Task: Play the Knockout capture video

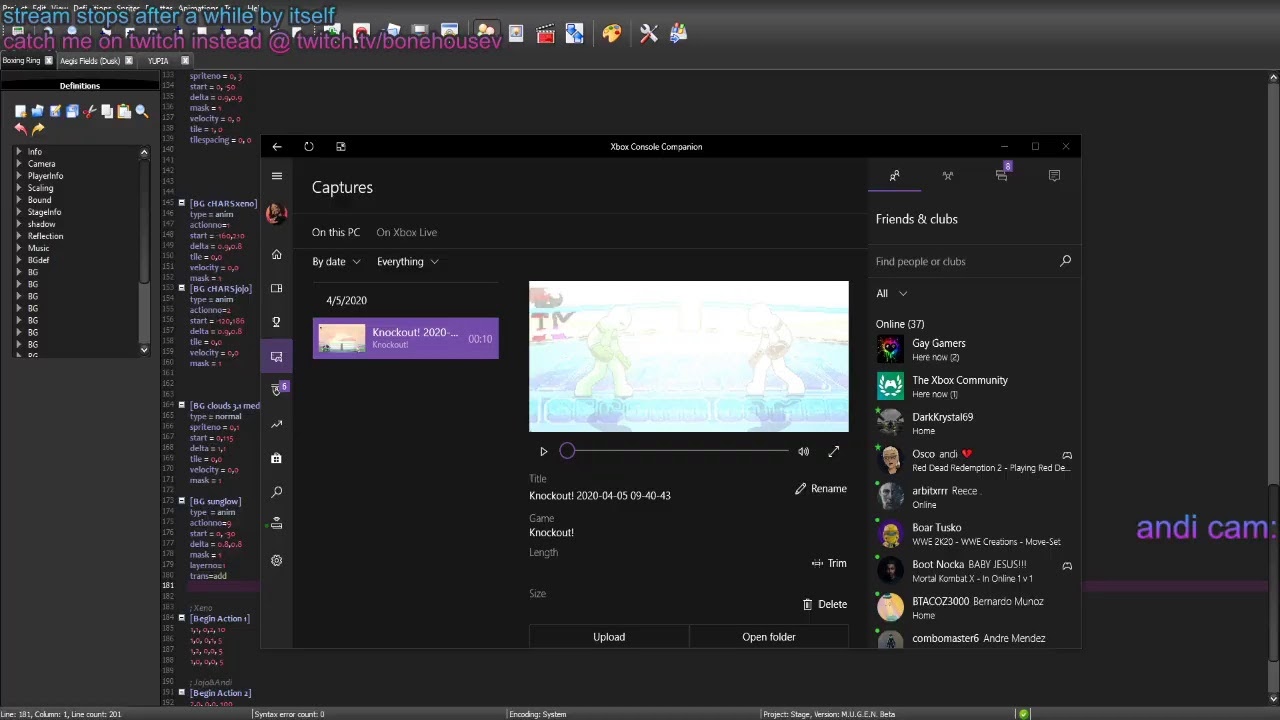Action: pyautogui.click(x=543, y=452)
